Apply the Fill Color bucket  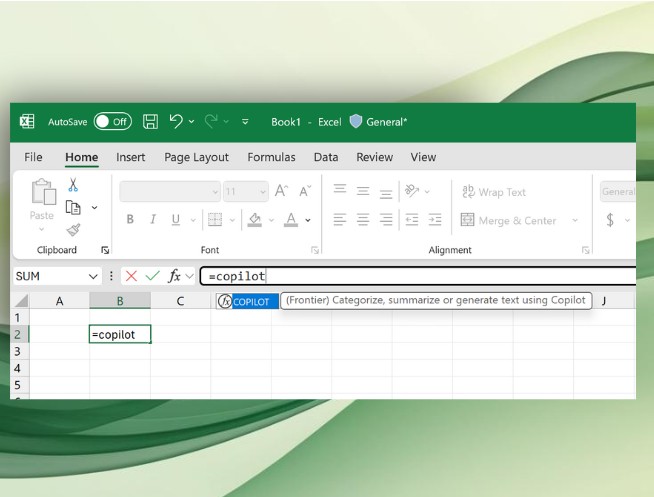(x=254, y=219)
